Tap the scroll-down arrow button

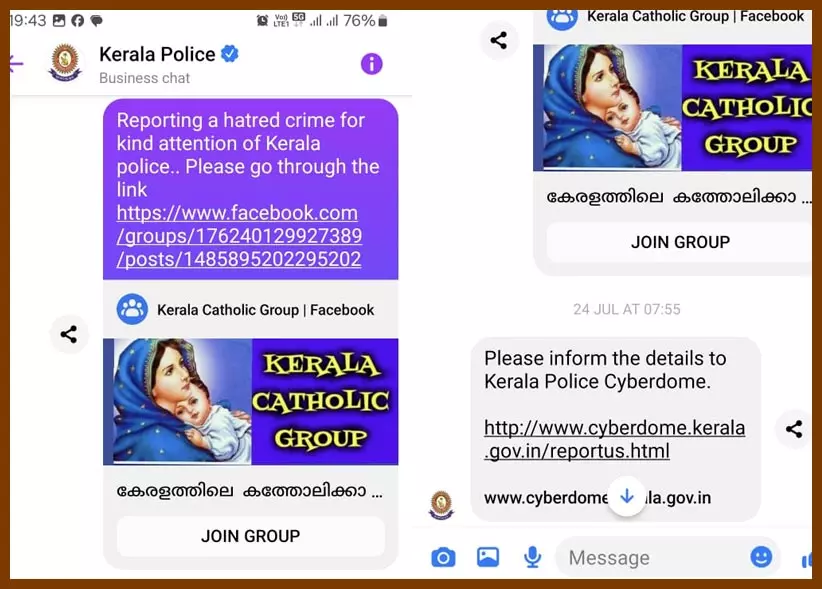pyautogui.click(x=627, y=496)
